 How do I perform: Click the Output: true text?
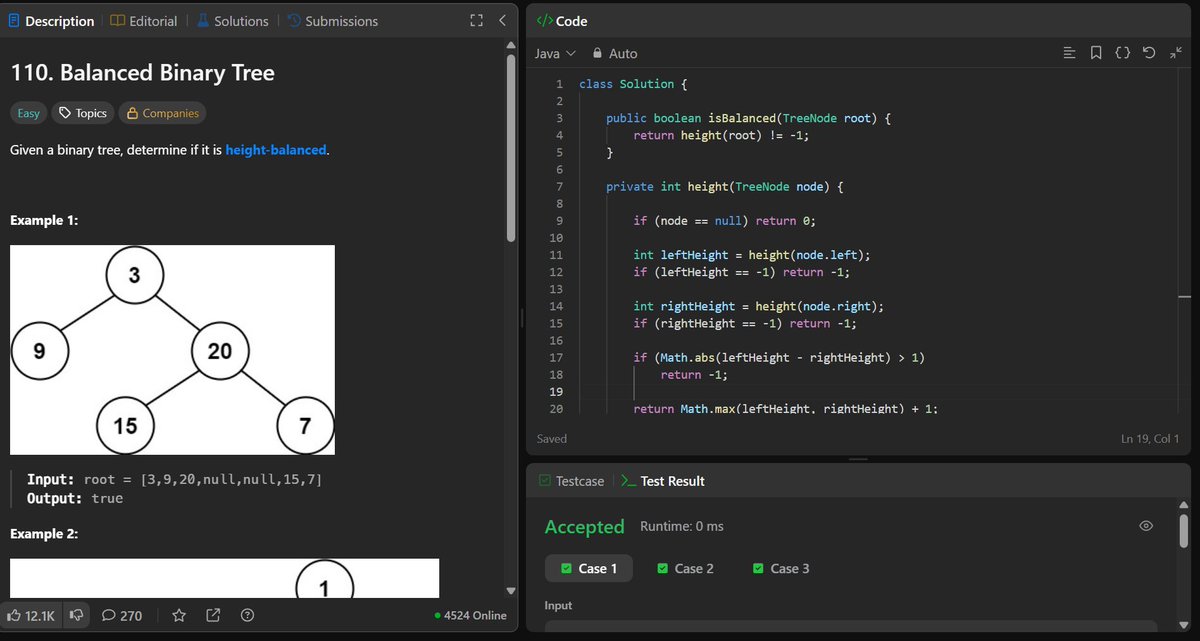pyautogui.click(x=75, y=498)
